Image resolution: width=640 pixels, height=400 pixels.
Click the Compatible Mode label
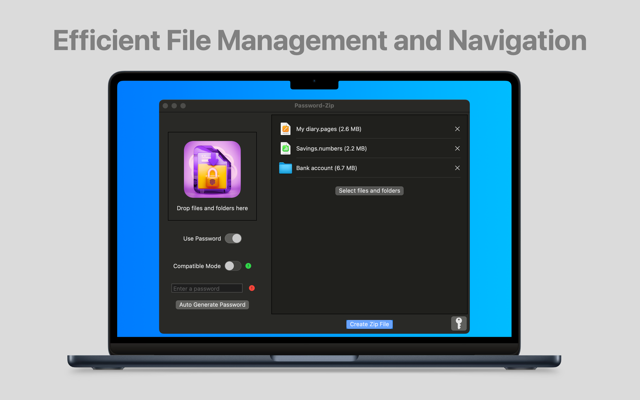[197, 266]
